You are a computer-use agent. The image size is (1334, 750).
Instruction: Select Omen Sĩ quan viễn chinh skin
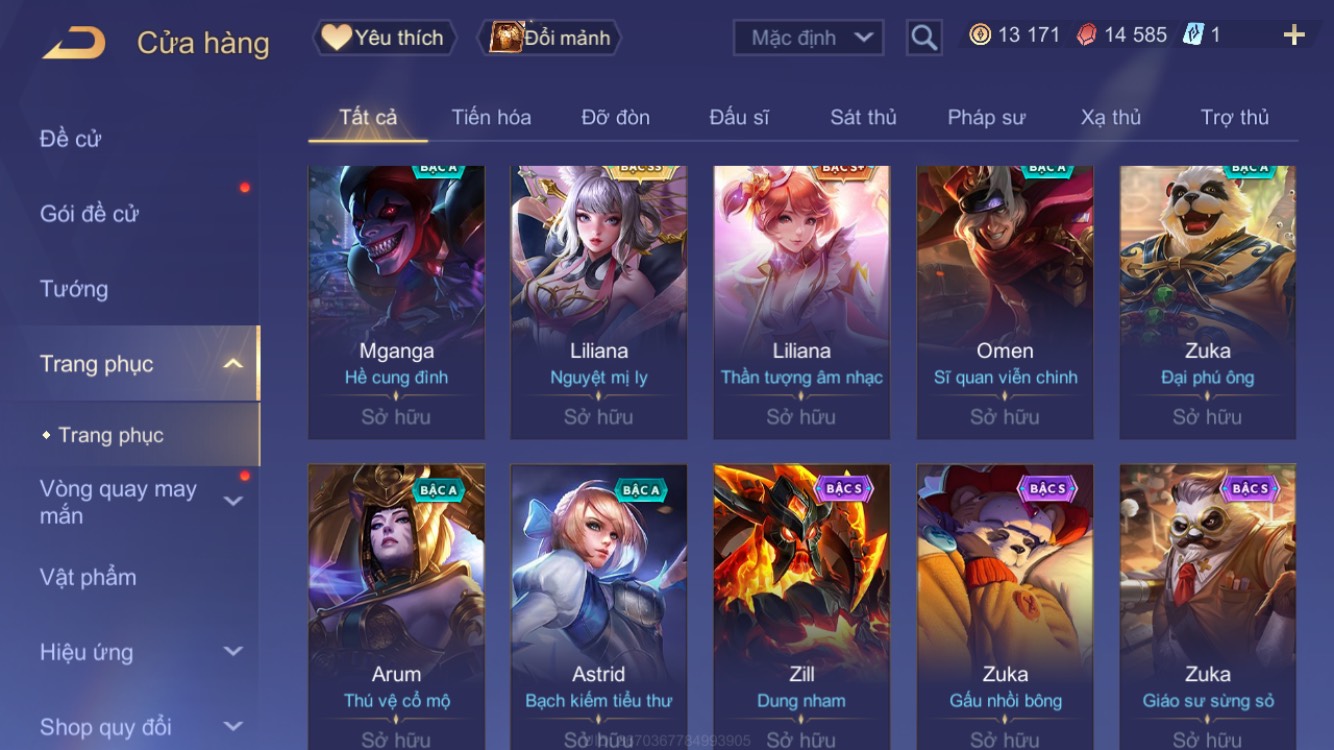pyautogui.click(x=1004, y=302)
